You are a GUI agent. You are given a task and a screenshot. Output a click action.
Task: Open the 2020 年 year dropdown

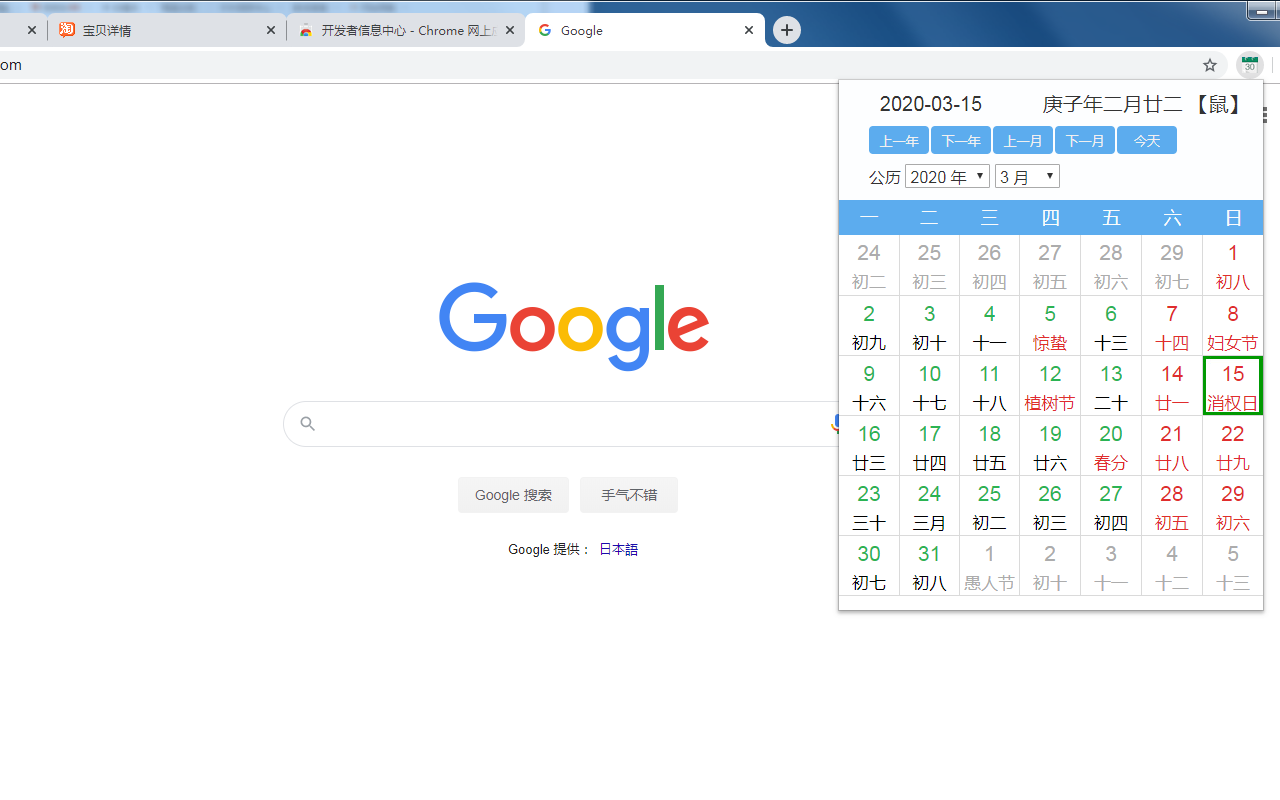[x=947, y=177]
